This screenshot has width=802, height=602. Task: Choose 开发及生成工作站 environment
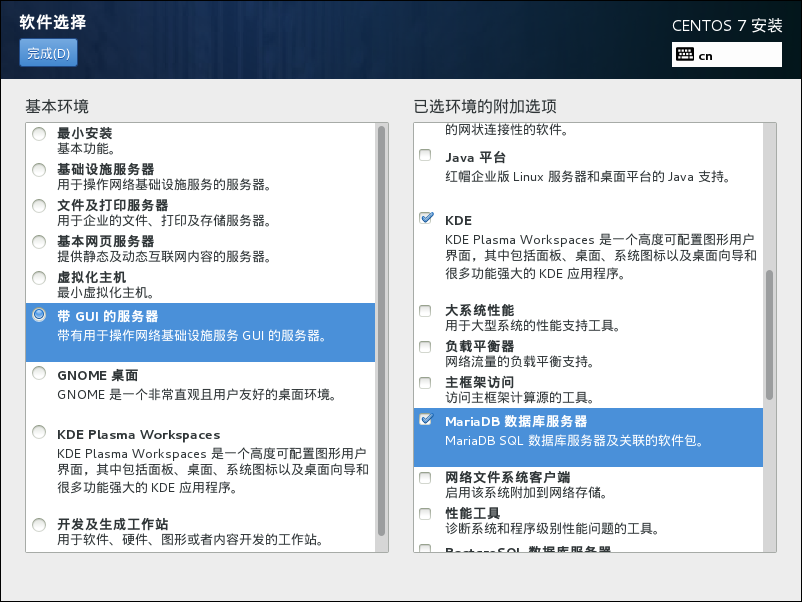point(39,524)
